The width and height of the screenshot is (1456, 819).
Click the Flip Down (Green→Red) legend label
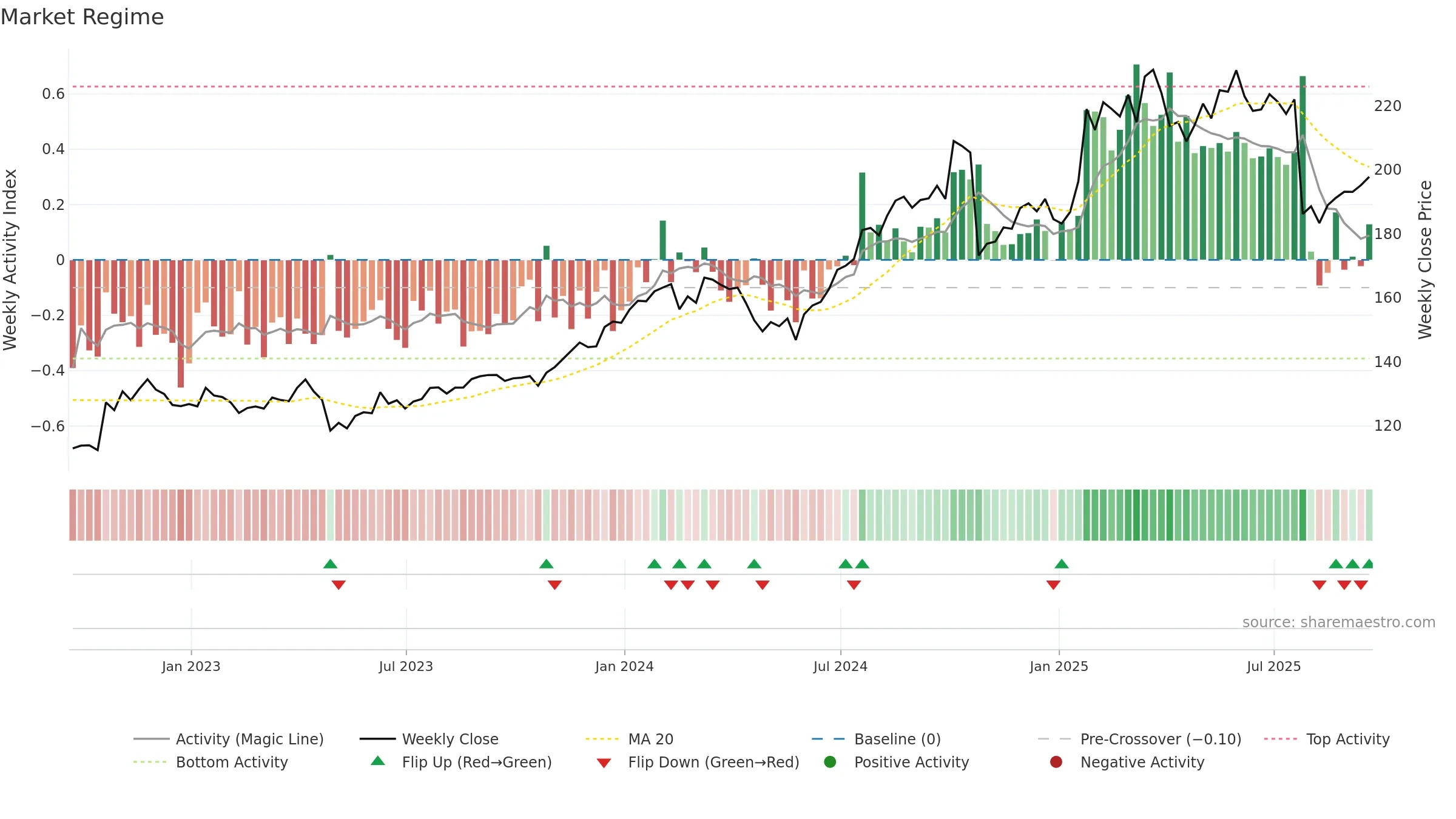(713, 762)
